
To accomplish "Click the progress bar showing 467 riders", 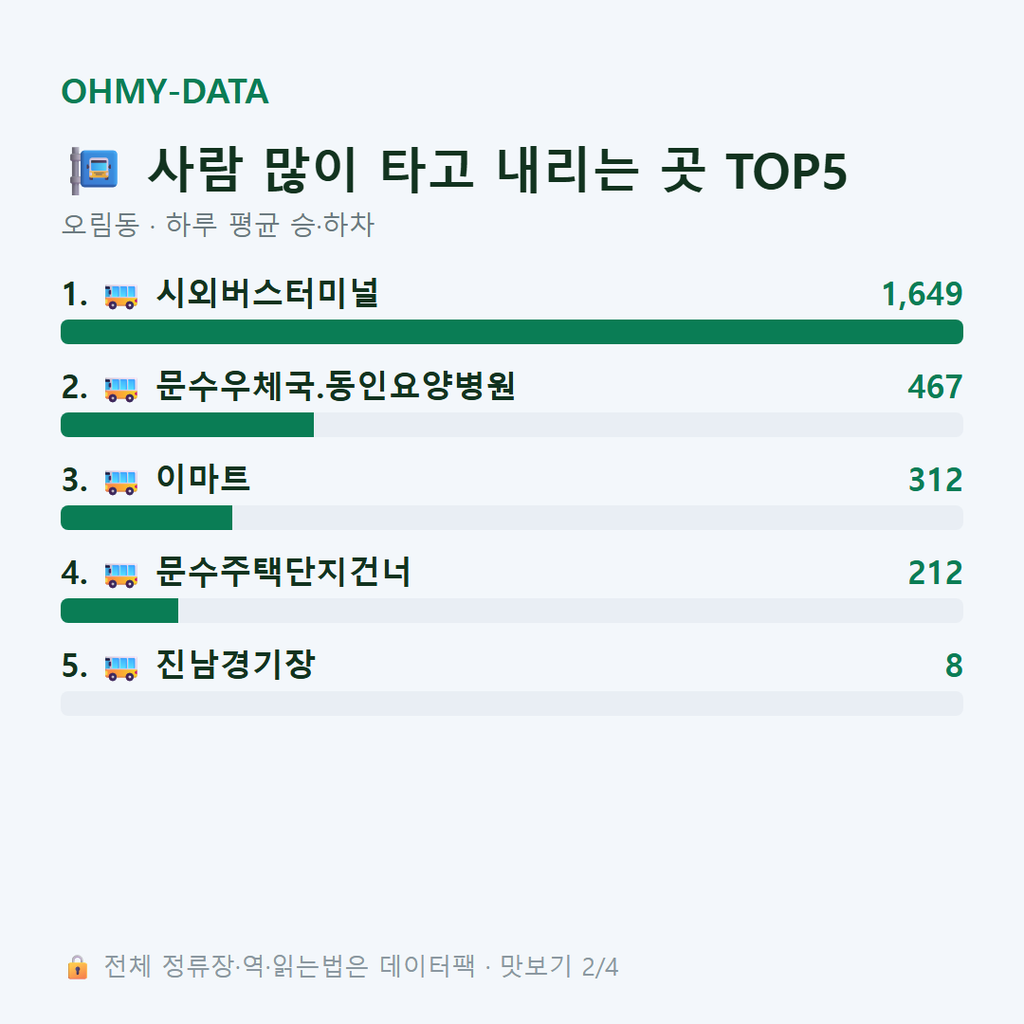I will tap(512, 424).
